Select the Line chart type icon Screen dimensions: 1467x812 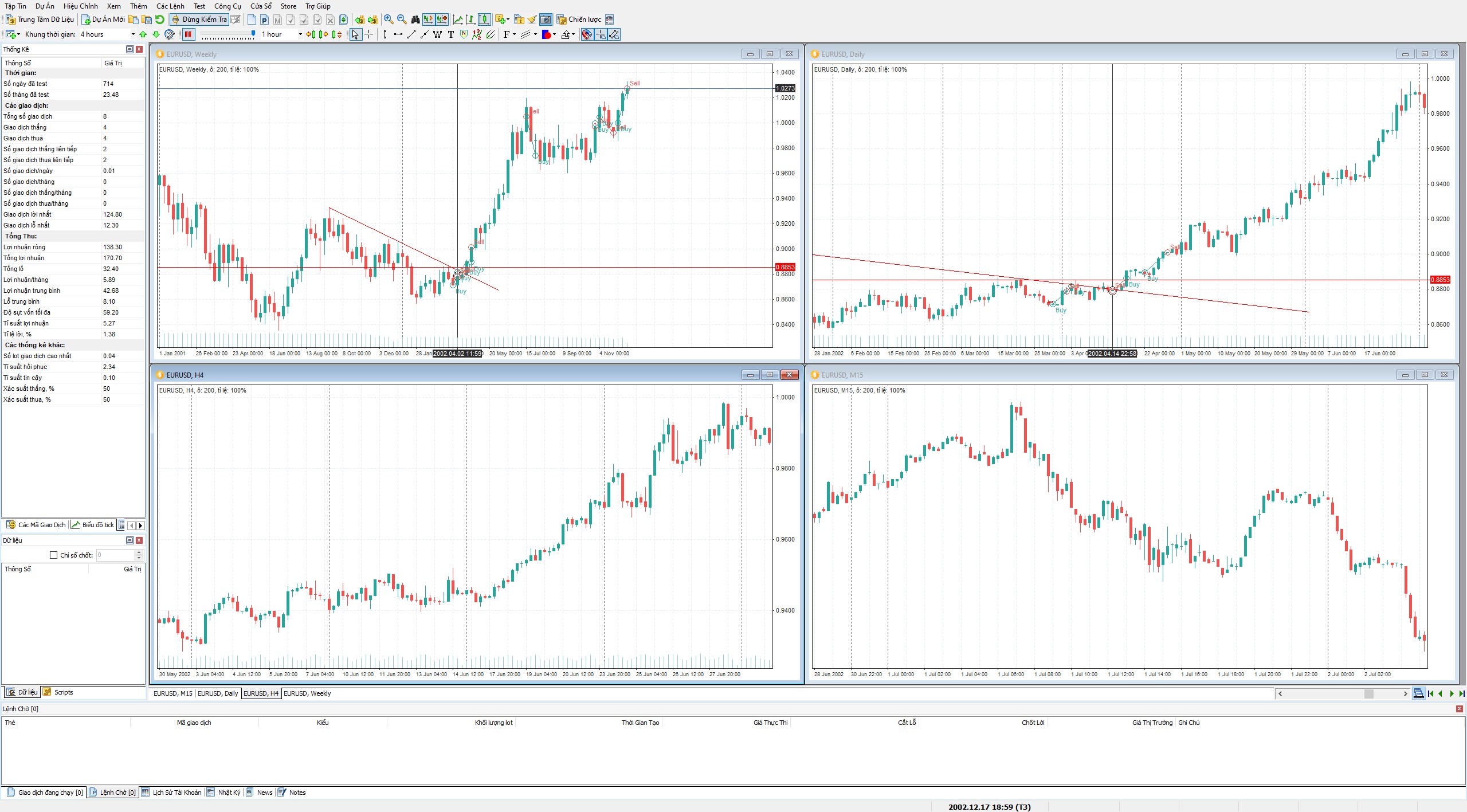click(x=458, y=19)
